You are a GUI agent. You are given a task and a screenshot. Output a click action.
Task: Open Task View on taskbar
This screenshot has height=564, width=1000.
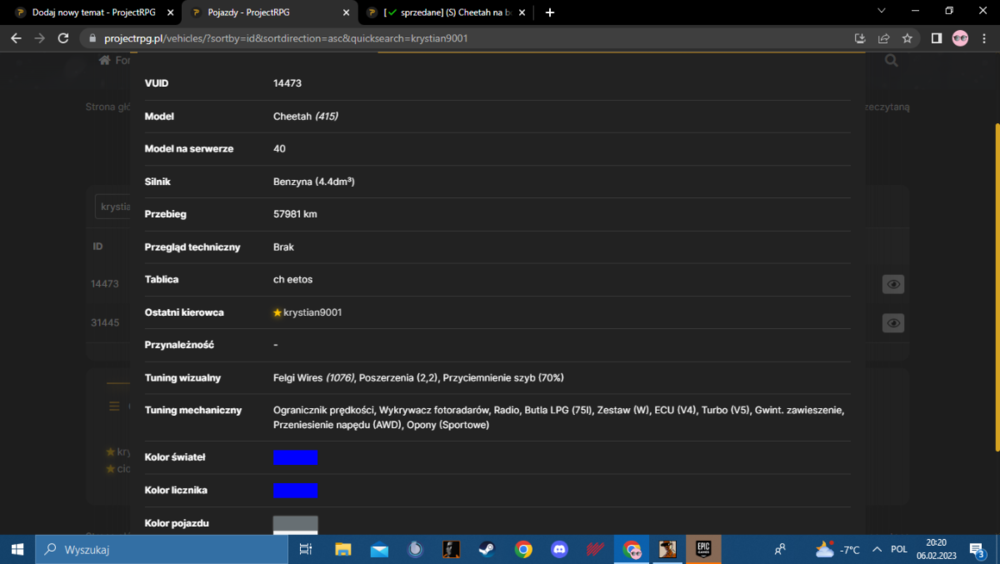[305, 549]
